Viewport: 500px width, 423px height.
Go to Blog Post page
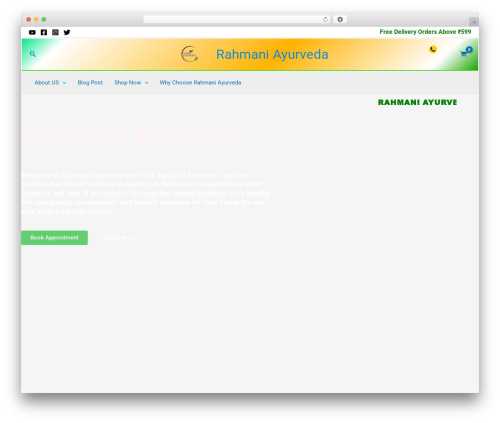90,82
